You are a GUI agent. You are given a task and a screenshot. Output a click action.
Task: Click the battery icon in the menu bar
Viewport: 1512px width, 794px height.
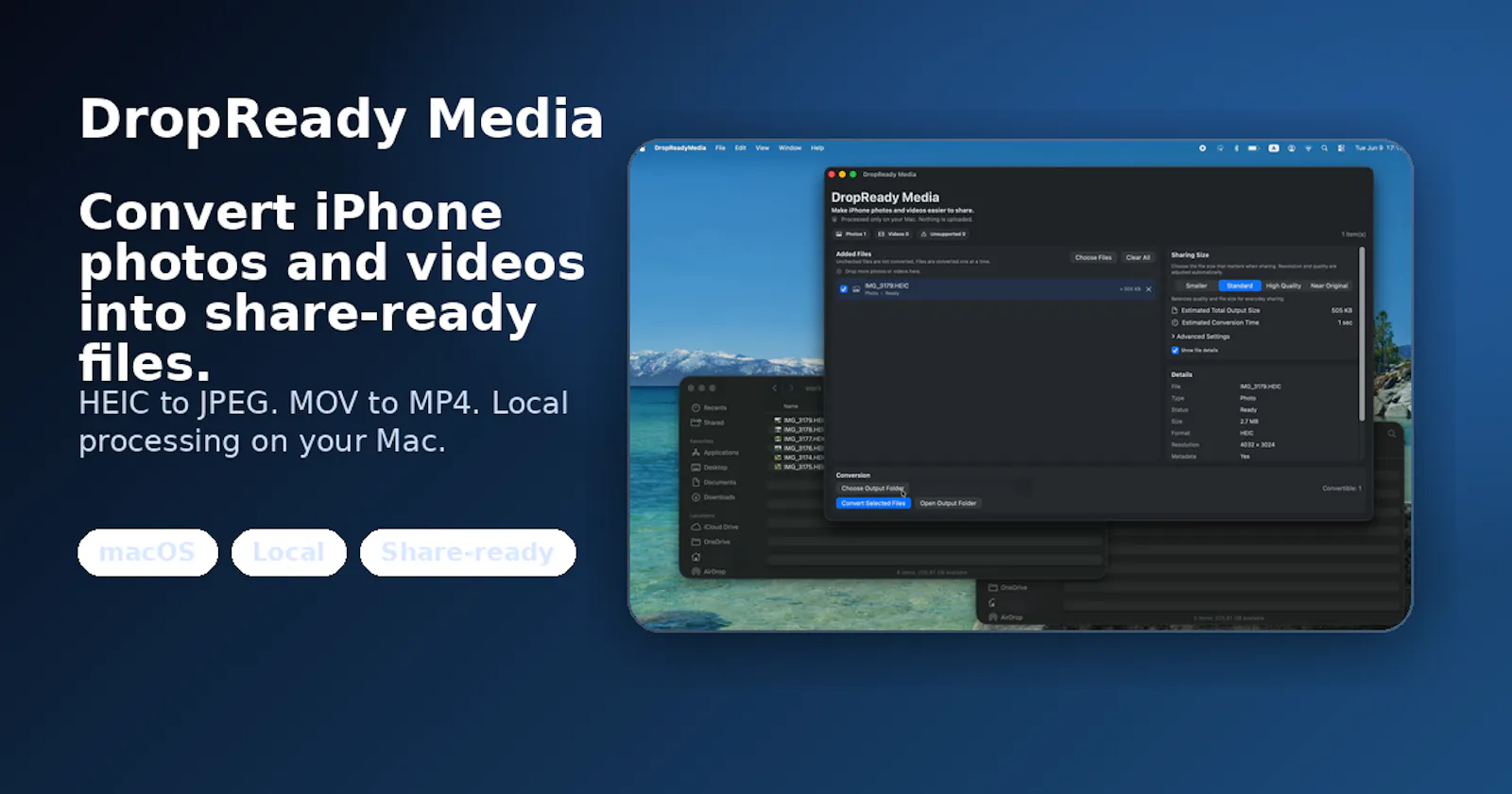[1253, 147]
